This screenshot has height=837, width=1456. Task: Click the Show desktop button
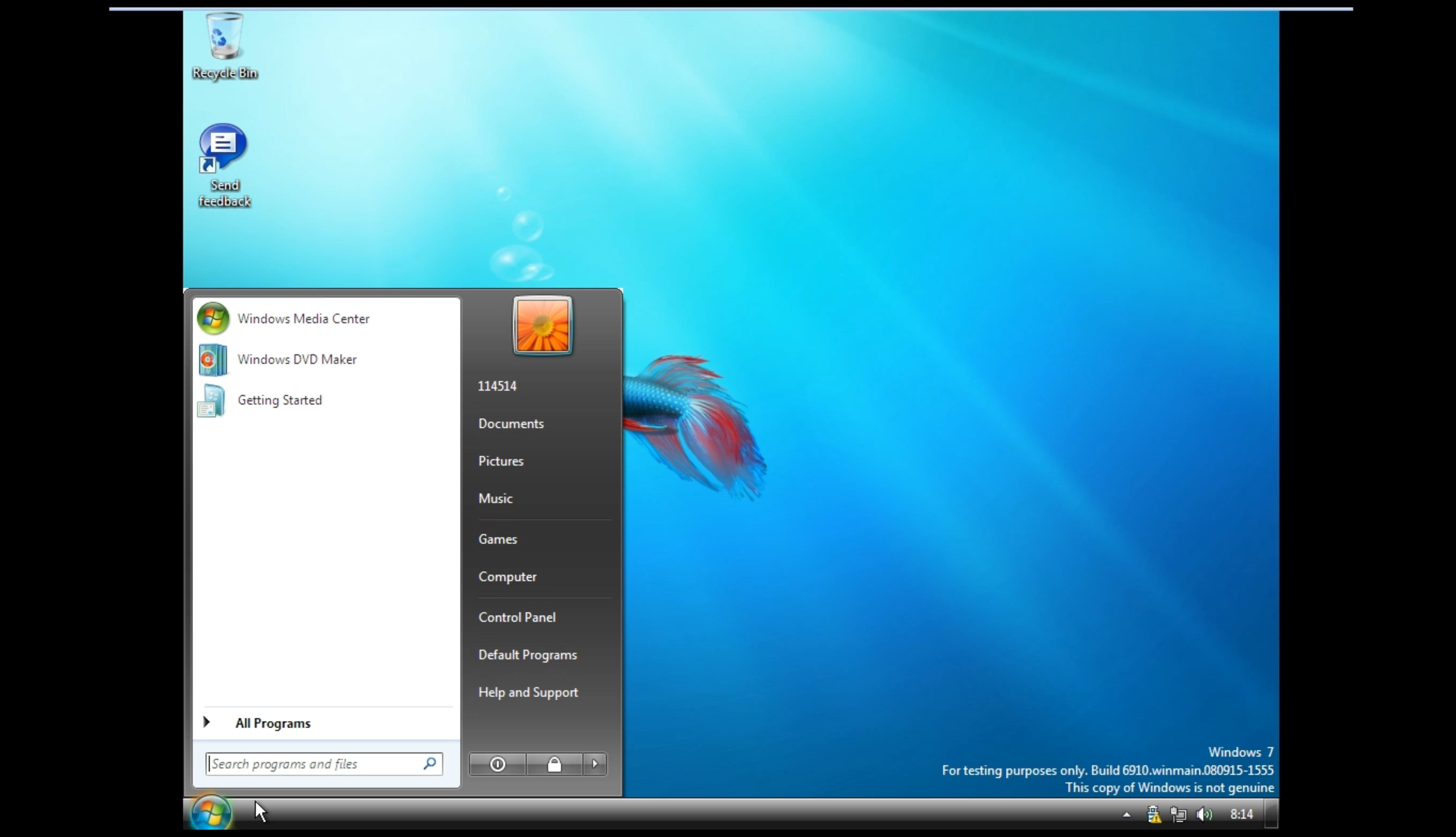1271,814
